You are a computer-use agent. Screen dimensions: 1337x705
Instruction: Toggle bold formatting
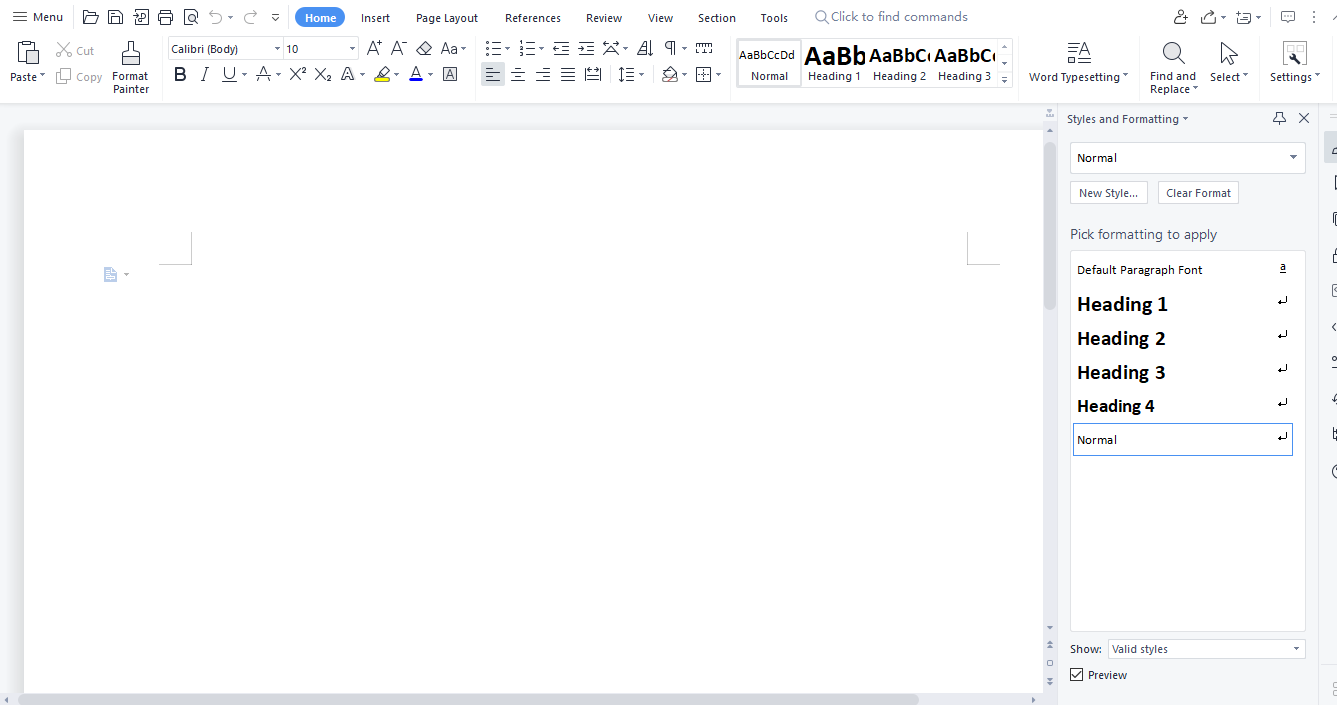[x=180, y=73]
